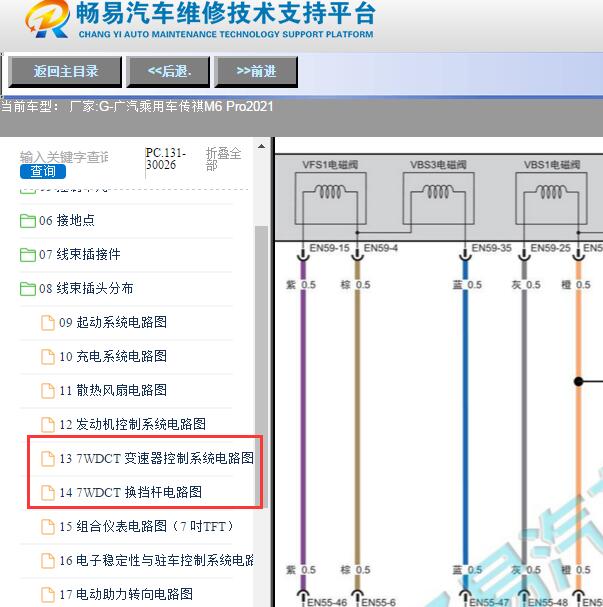Click connector pin label EN55-48

[x=548, y=602]
